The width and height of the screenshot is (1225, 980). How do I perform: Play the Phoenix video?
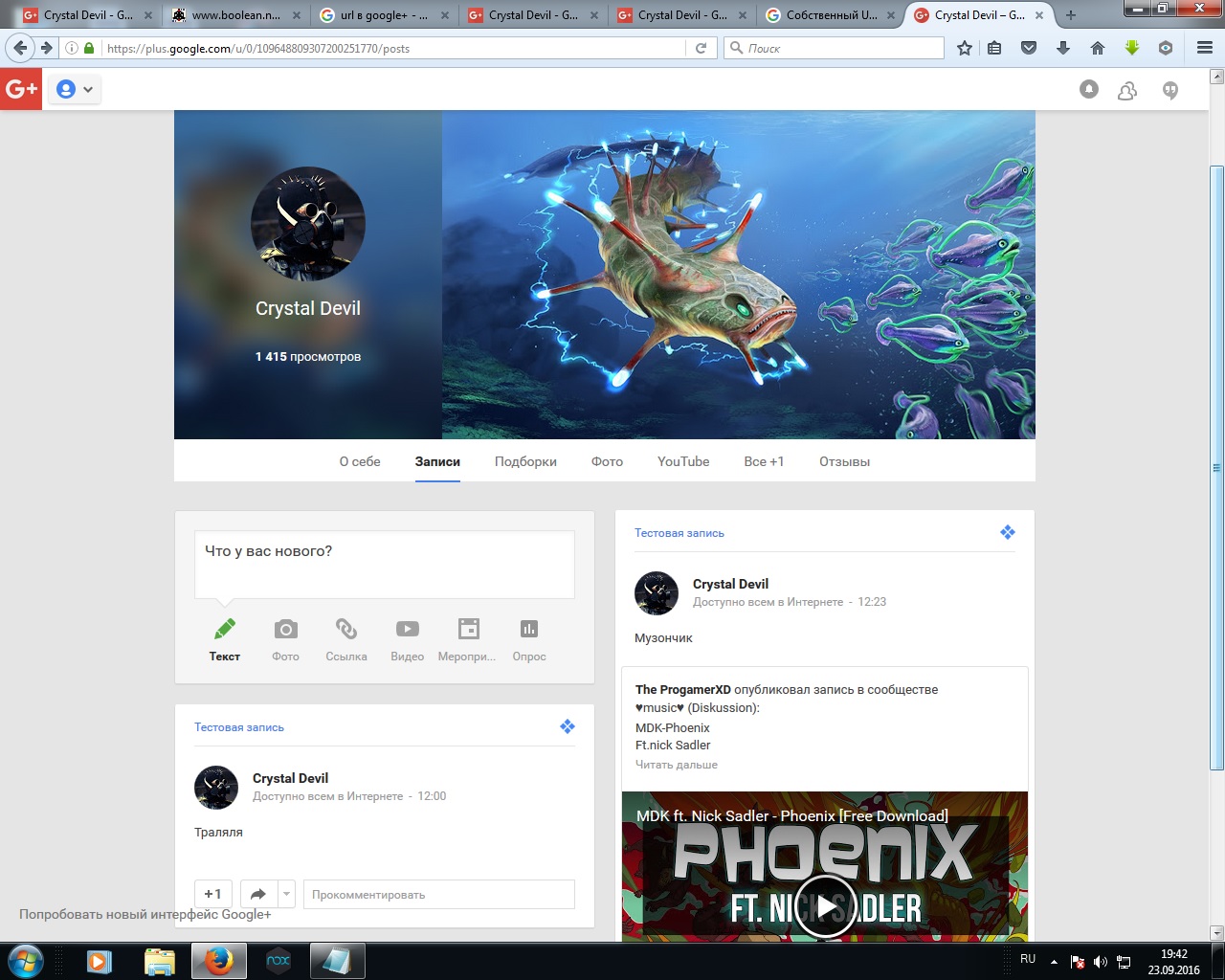(825, 905)
